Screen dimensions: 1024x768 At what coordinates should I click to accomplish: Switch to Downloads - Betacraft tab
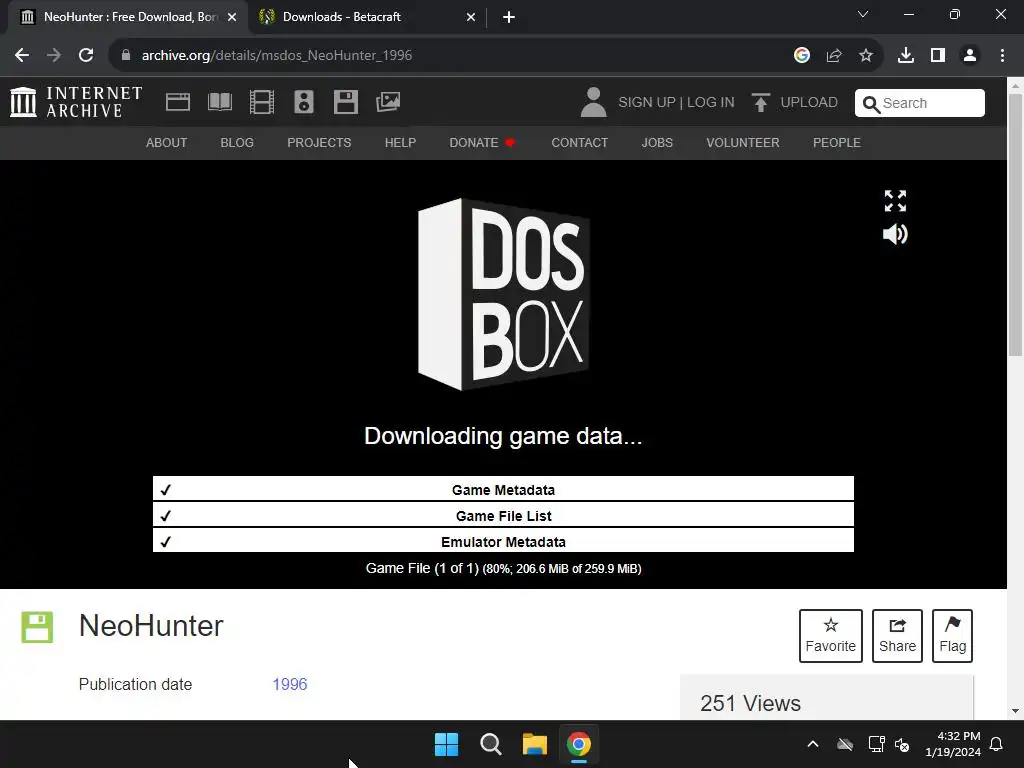367,17
